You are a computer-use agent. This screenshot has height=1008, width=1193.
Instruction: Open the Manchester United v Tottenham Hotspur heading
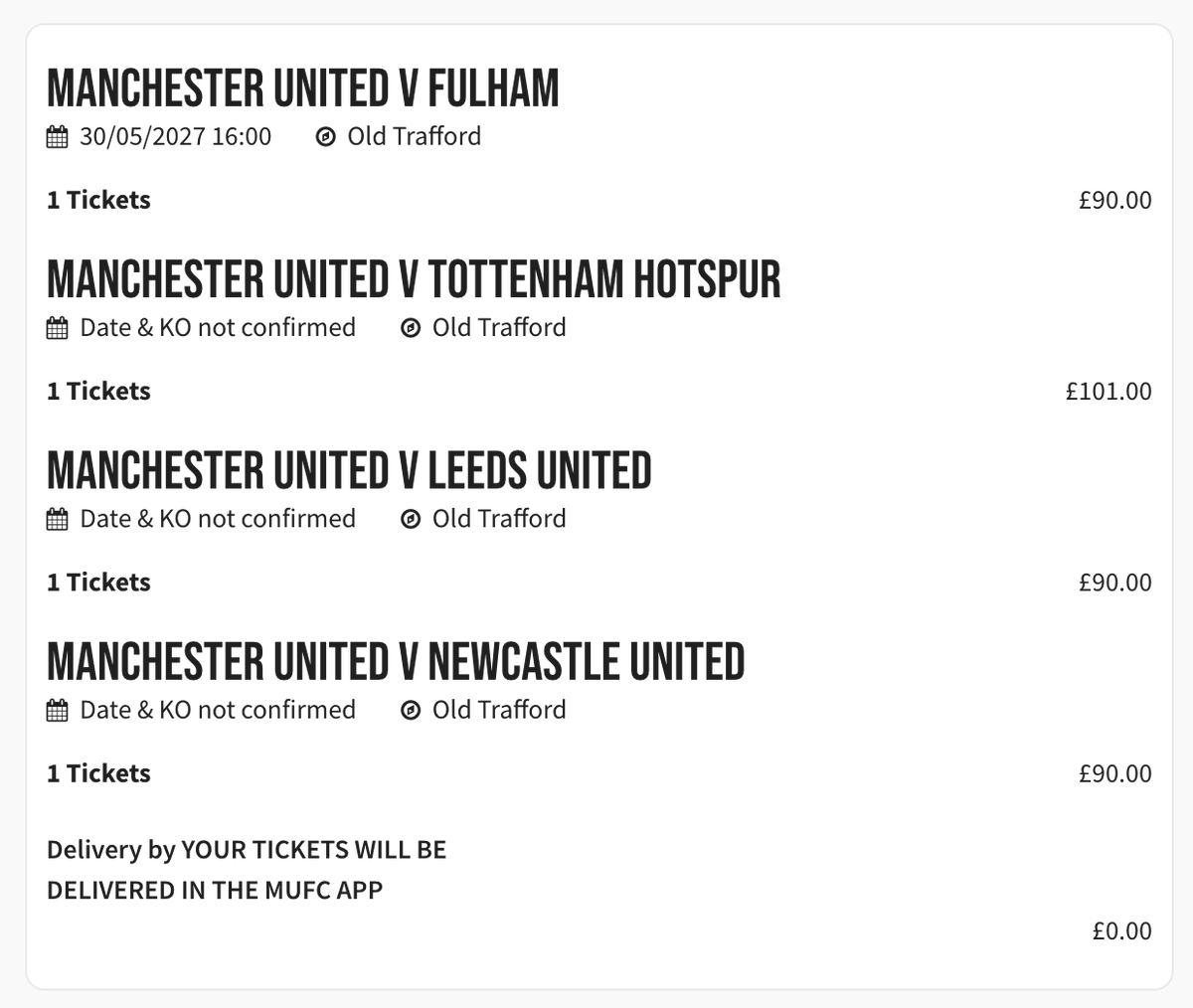(x=414, y=279)
